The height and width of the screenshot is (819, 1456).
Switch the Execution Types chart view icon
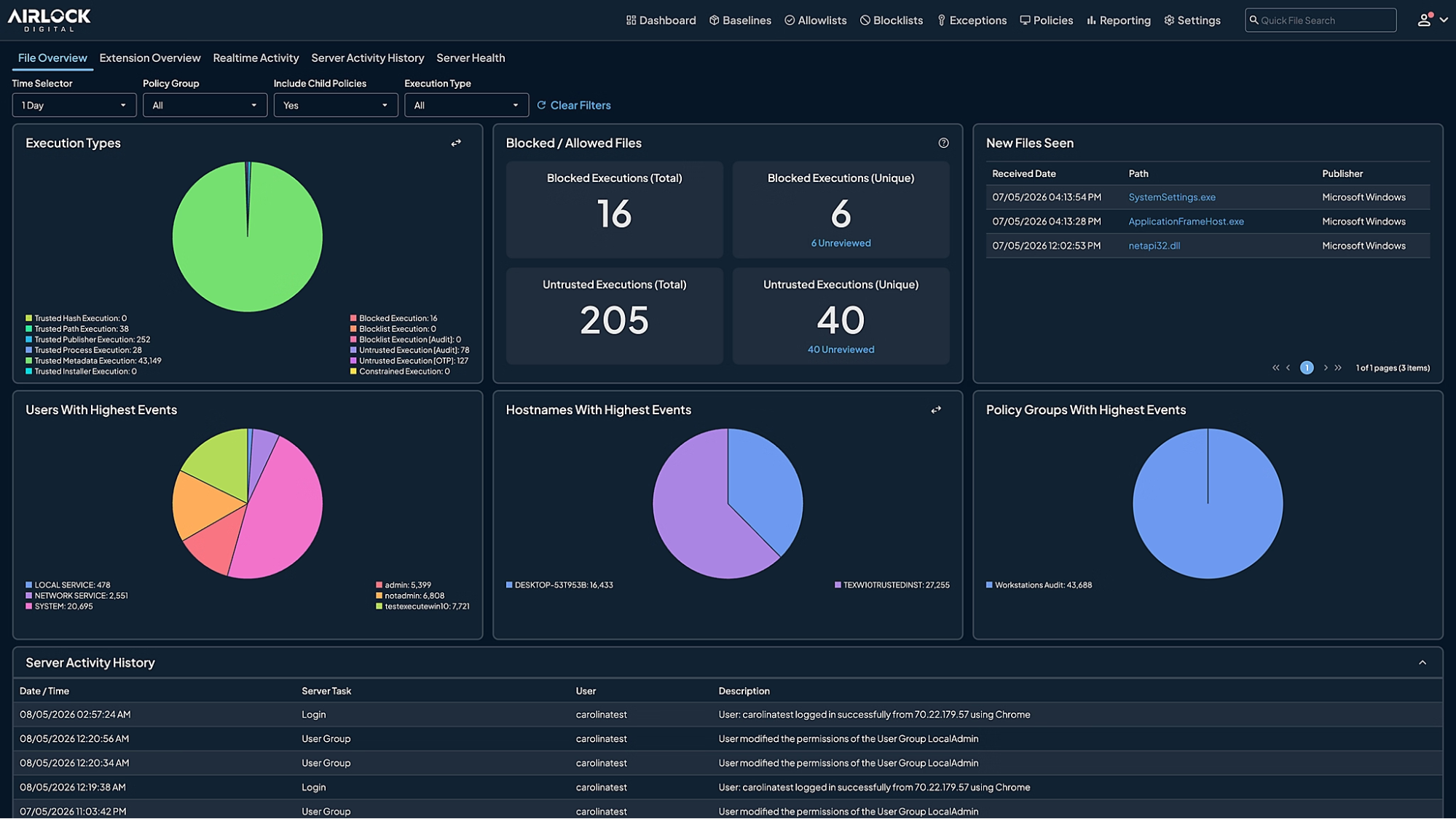(x=456, y=143)
